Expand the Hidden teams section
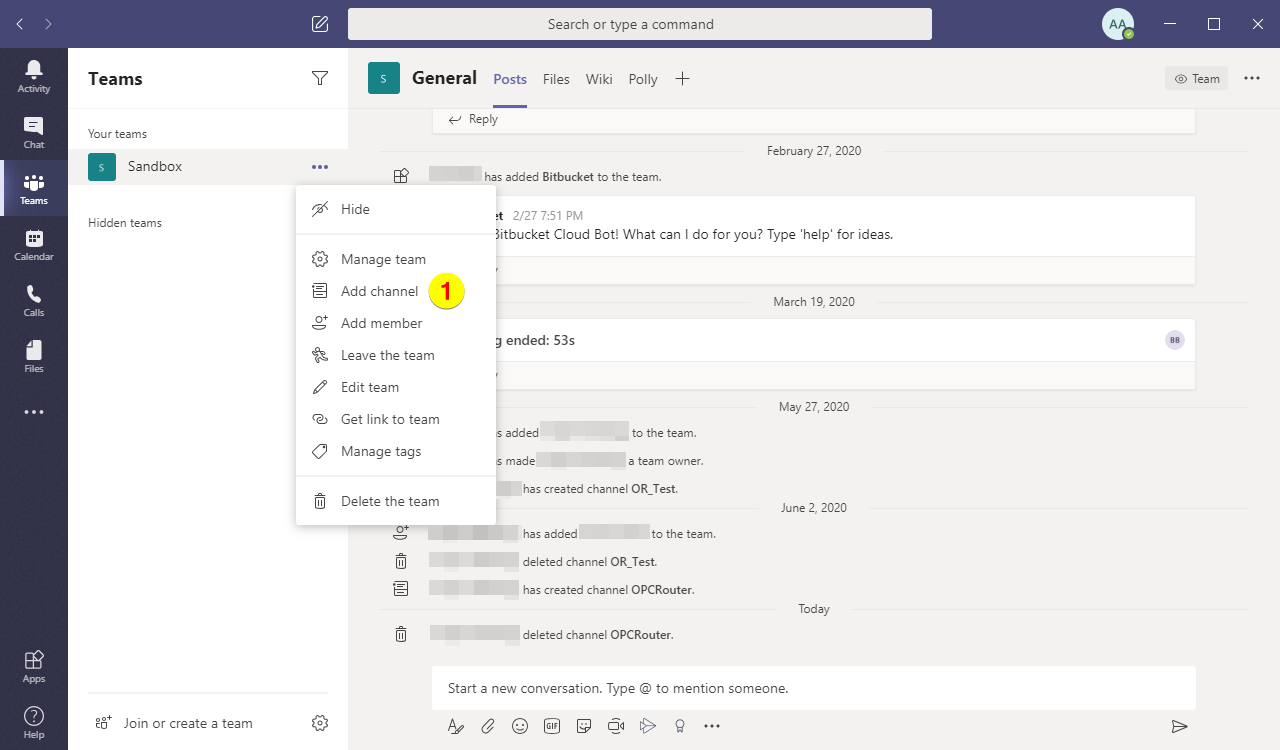Image resolution: width=1280 pixels, height=750 pixels. point(124,222)
